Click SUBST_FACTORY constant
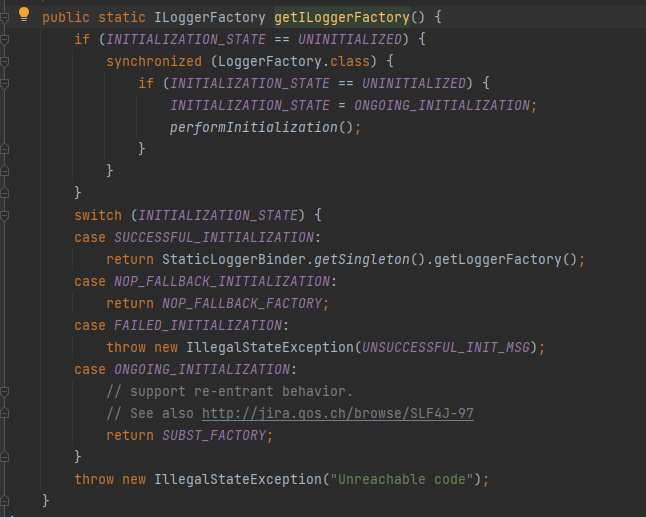Image resolution: width=646 pixels, height=517 pixels. (x=214, y=435)
